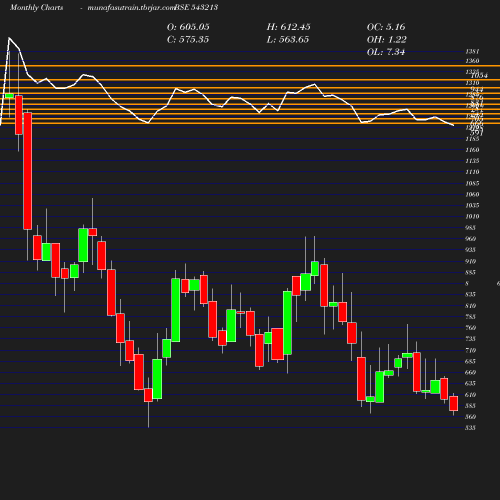Click the 1360 price axis label
Viewport: 500px width, 500px height.
472,61
